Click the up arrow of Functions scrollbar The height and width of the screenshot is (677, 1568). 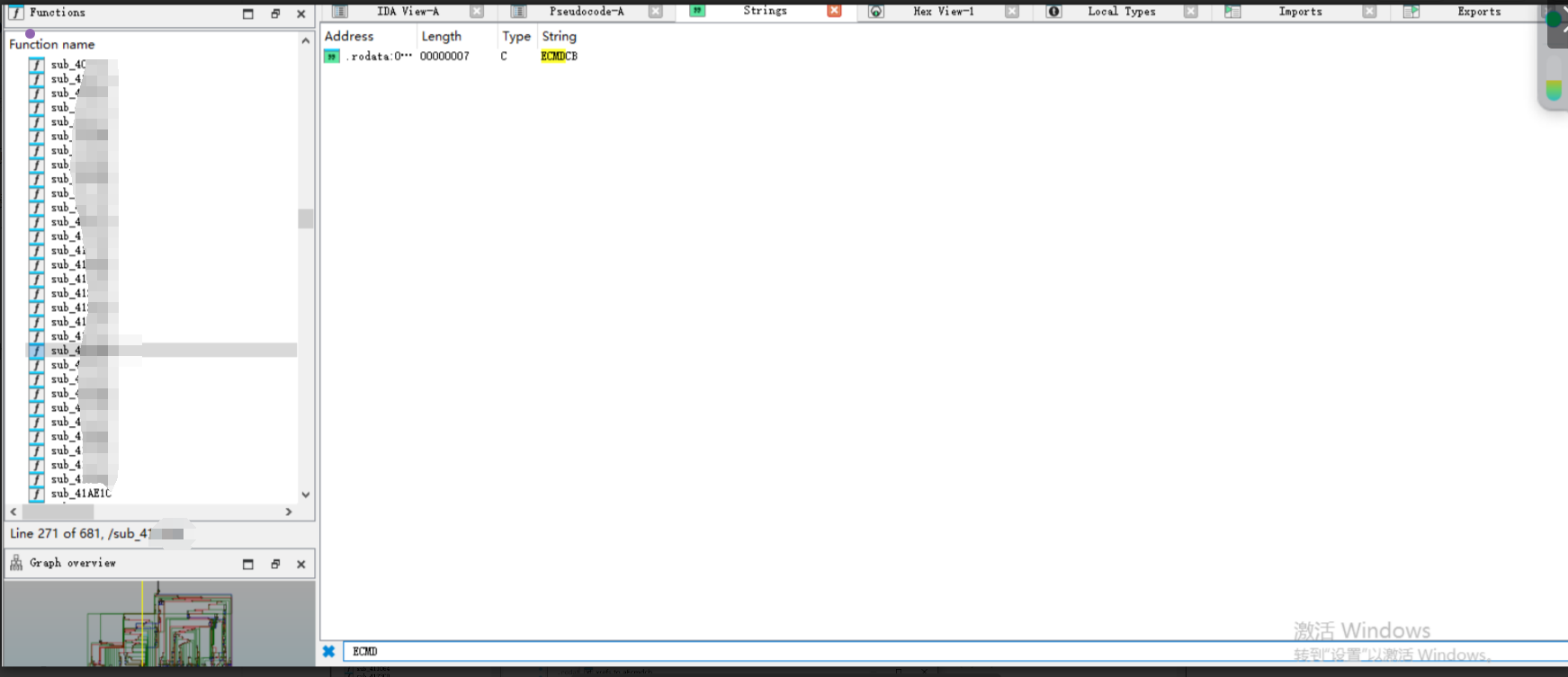(x=306, y=40)
